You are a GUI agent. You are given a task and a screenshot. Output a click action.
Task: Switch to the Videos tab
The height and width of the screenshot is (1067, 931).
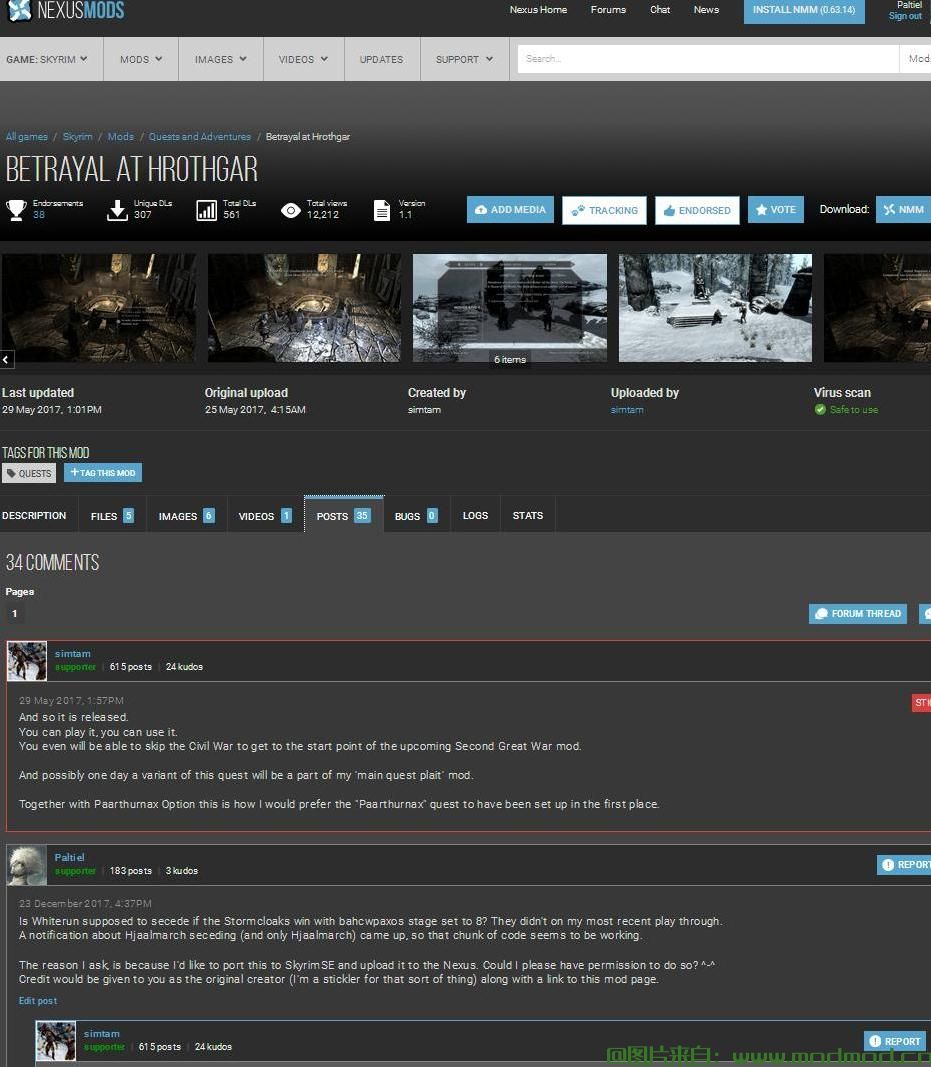pos(265,516)
